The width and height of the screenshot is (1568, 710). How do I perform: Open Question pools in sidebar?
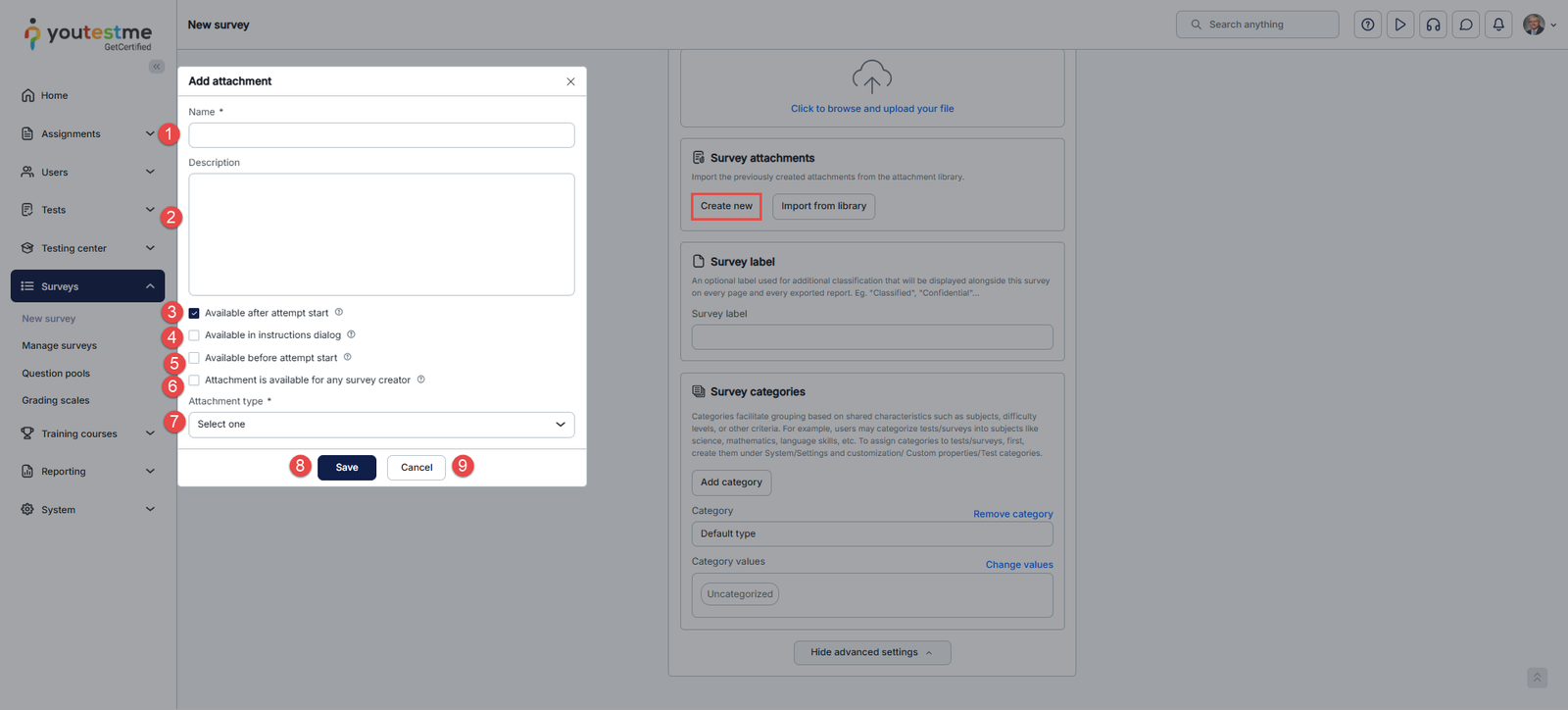[56, 374]
